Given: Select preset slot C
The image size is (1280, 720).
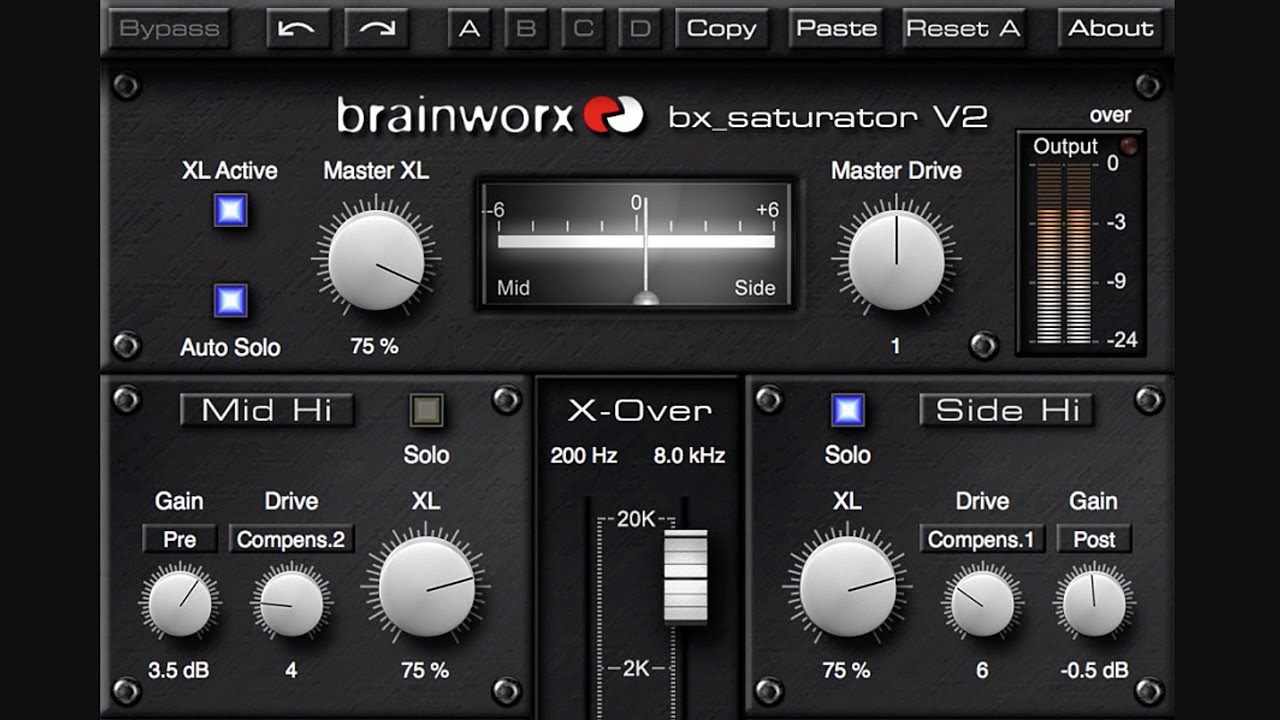Looking at the screenshot, I should [583, 28].
